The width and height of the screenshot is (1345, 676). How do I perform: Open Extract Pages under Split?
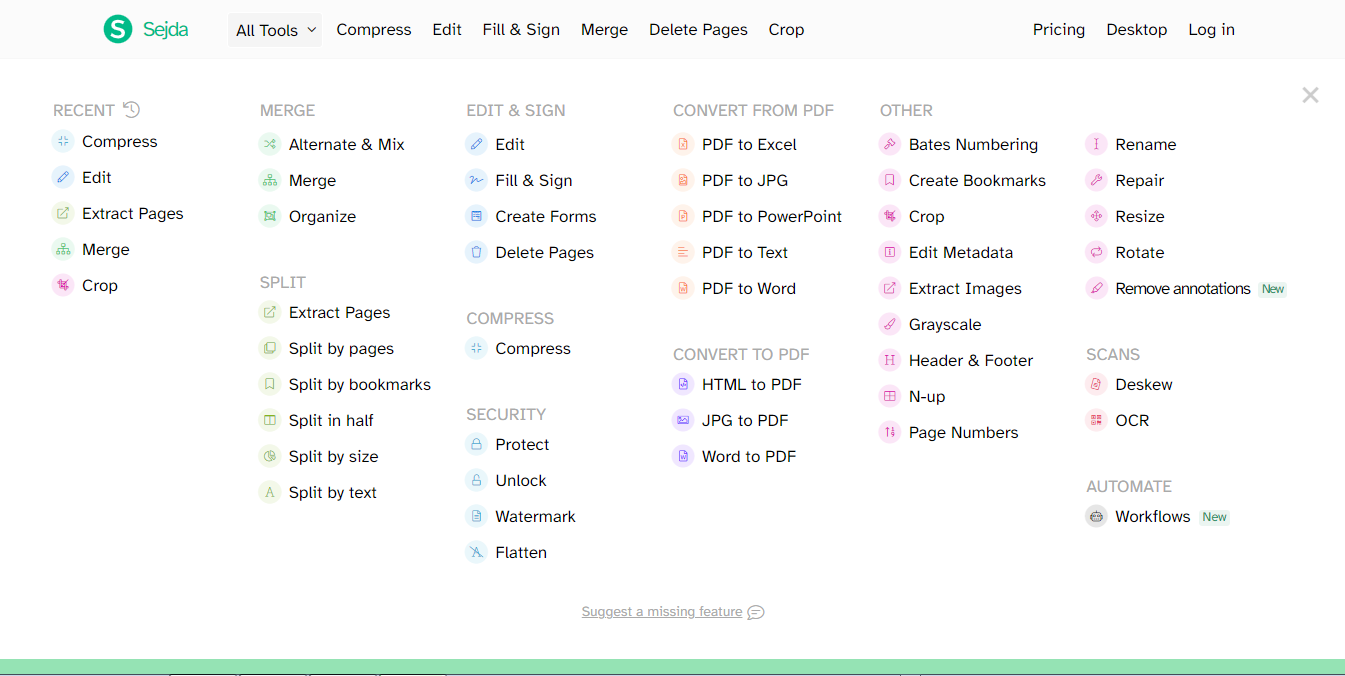324,312
